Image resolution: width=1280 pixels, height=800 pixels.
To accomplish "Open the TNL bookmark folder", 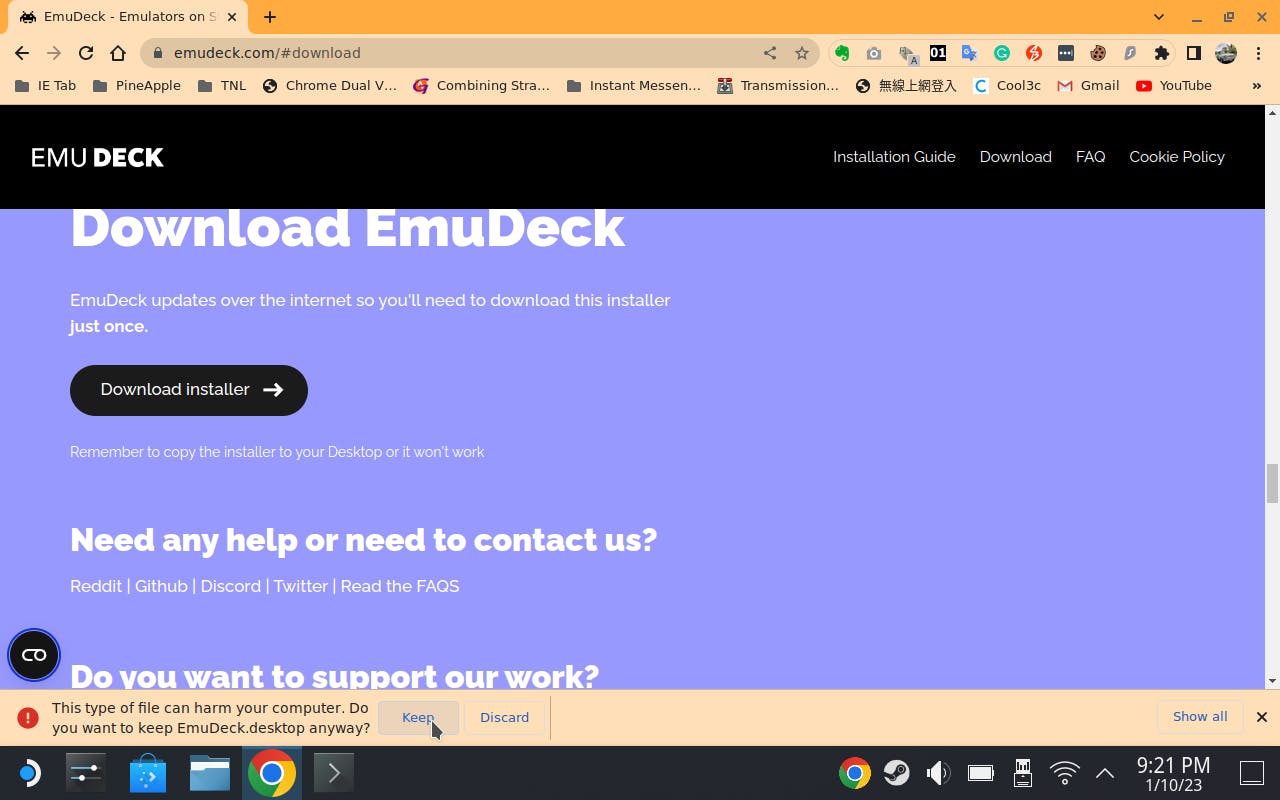I will [x=222, y=86].
